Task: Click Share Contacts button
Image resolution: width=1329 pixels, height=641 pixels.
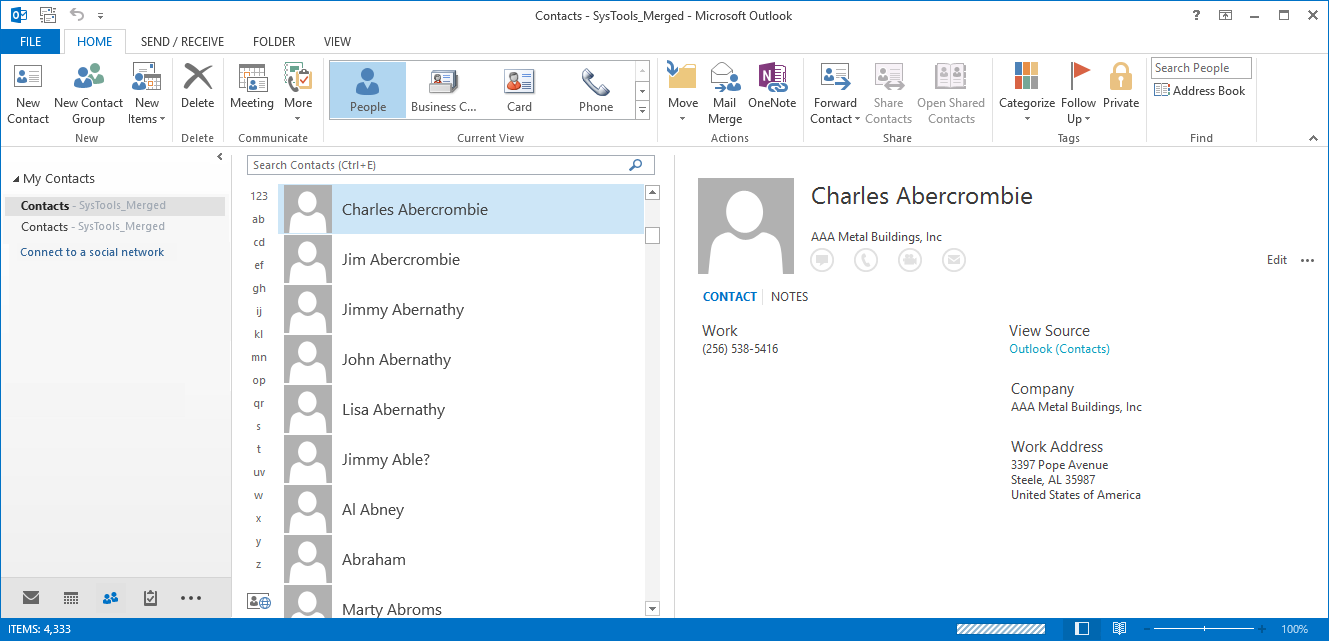Action: point(888,94)
